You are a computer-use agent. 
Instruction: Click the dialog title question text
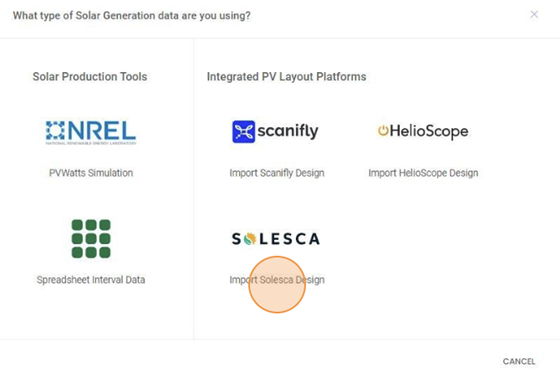(x=132, y=16)
